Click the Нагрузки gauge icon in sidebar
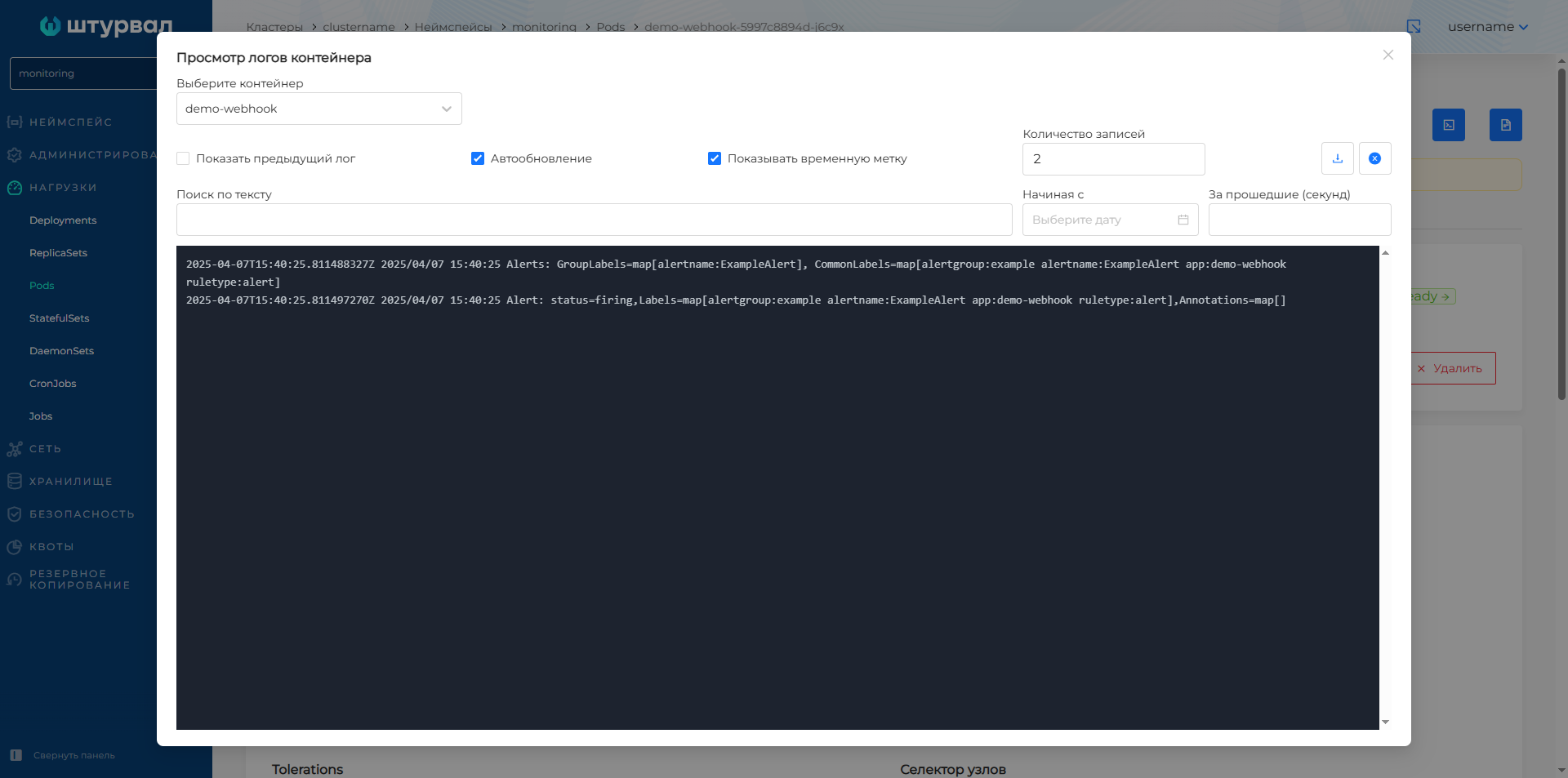 [x=15, y=188]
